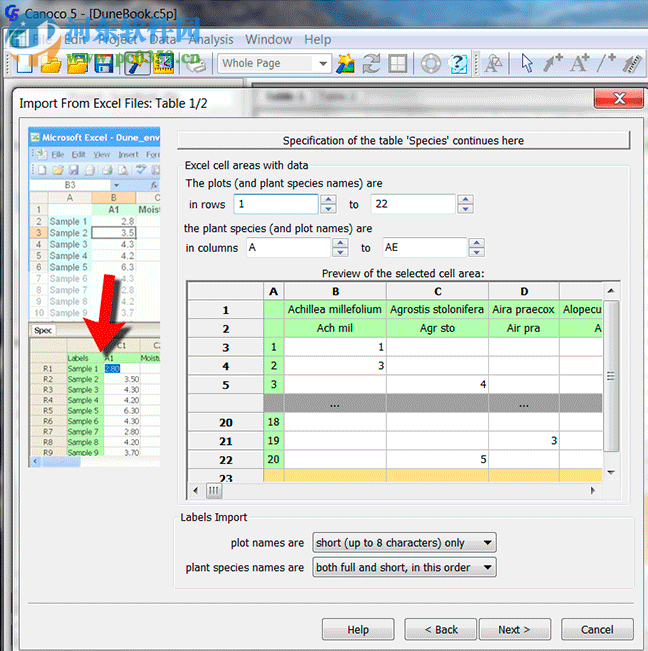Image resolution: width=648 pixels, height=651 pixels.
Task: Click the 'Achillea millefolium' preview cell
Action: 335,309
